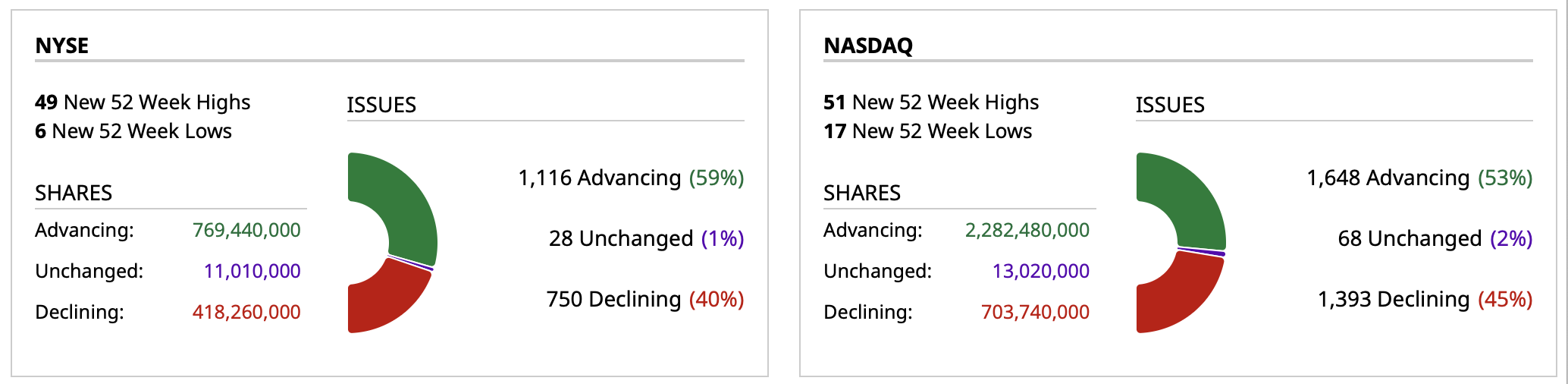Image resolution: width=1568 pixels, height=384 pixels.
Task: Click the 68 Unchanged (2%) label
Action: coord(1435,238)
